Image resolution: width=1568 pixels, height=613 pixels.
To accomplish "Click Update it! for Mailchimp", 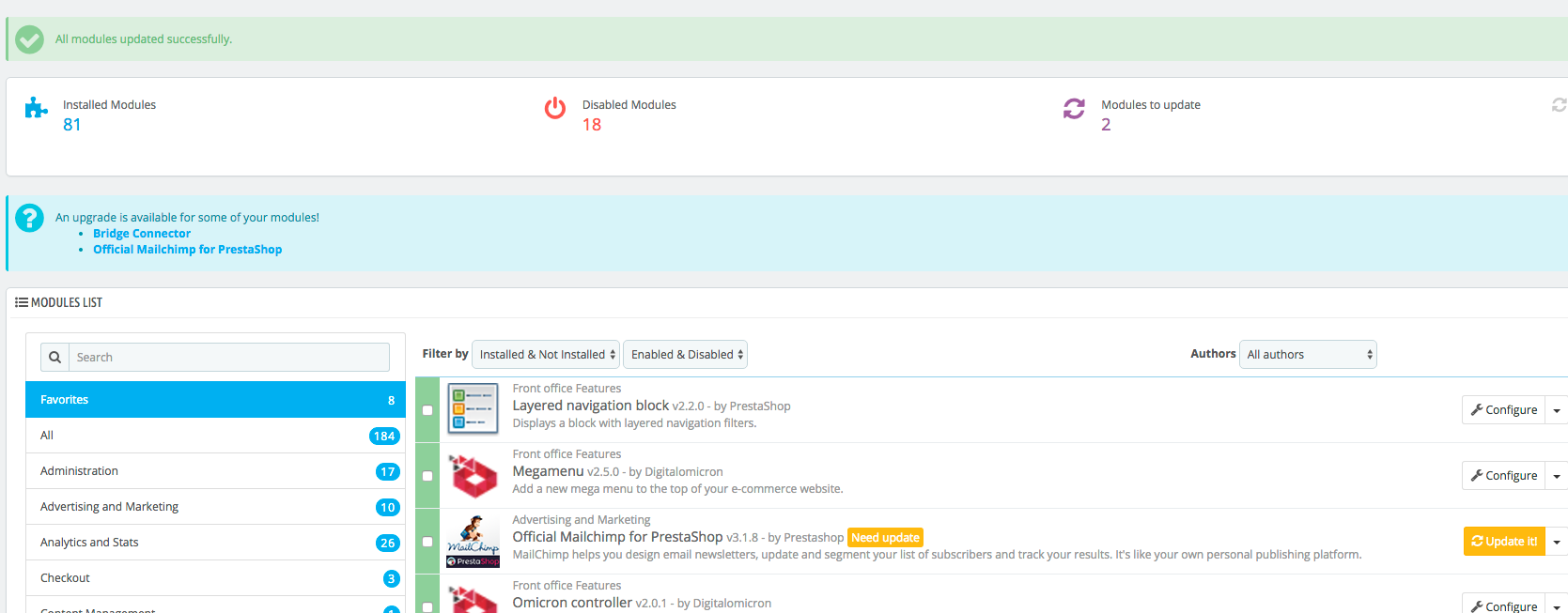I will (x=1504, y=542).
